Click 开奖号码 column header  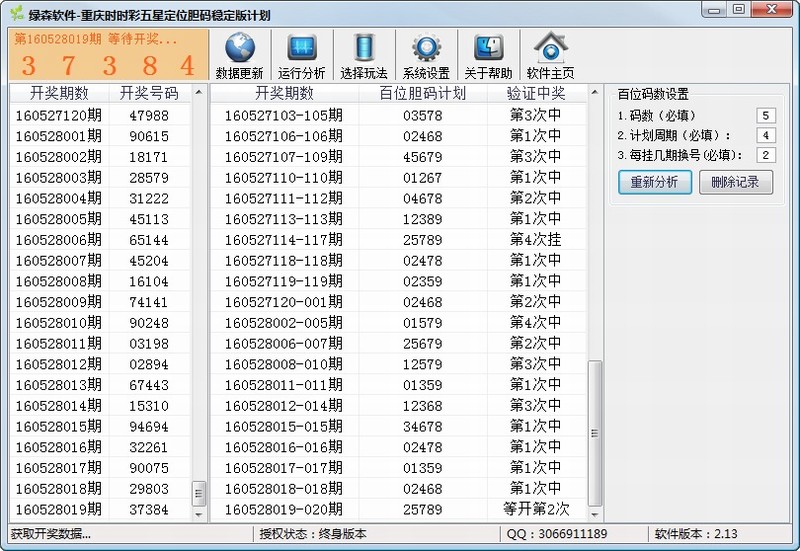(x=149, y=93)
